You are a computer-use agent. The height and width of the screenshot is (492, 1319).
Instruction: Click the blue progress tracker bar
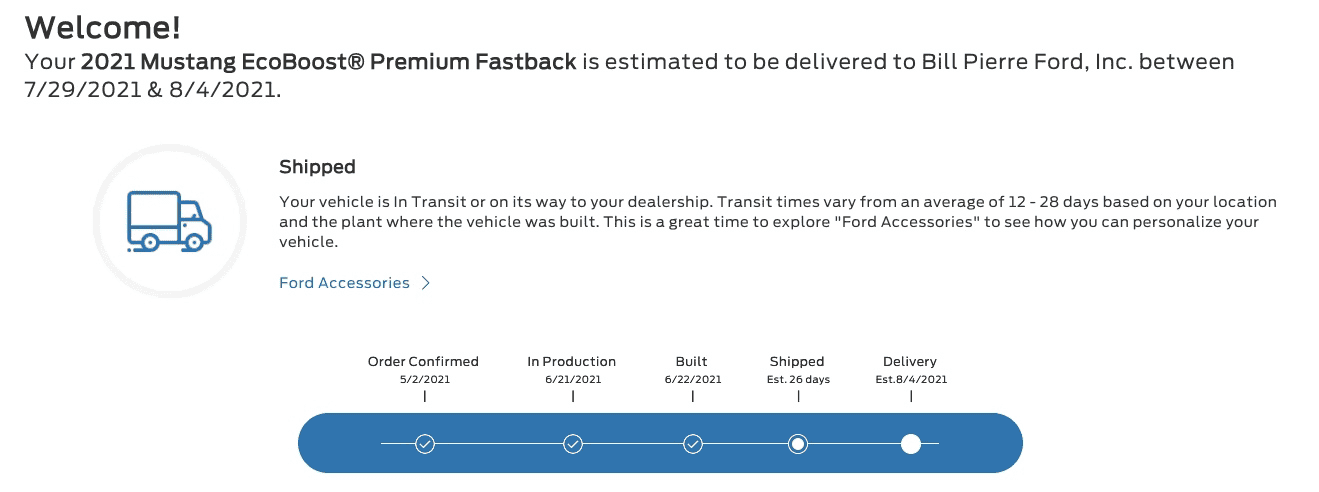[x=660, y=443]
